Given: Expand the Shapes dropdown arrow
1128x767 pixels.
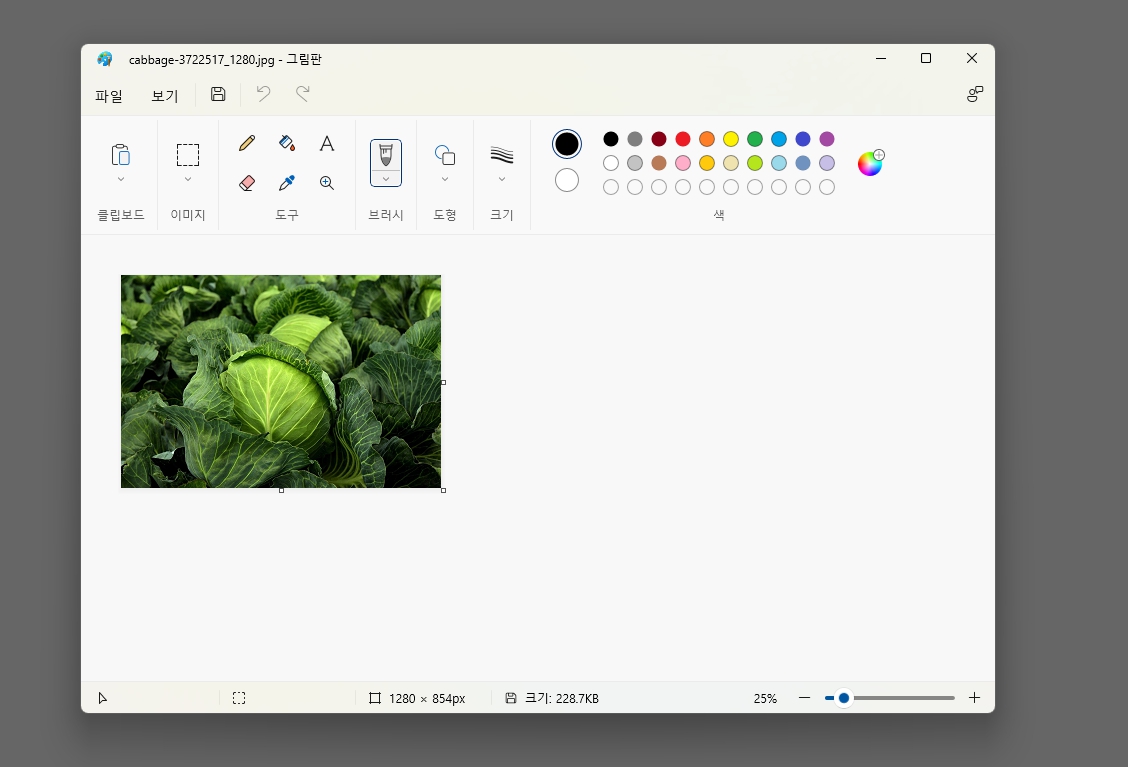Looking at the screenshot, I should click(445, 179).
